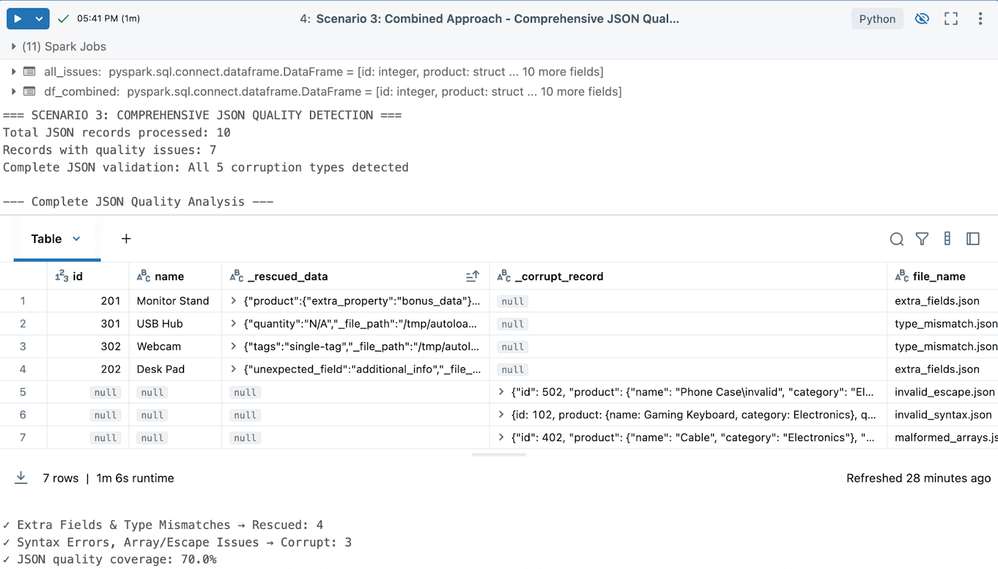This screenshot has height=569, width=998.
Task: Click the Refreshed 28 minutes ago text
Action: point(918,478)
